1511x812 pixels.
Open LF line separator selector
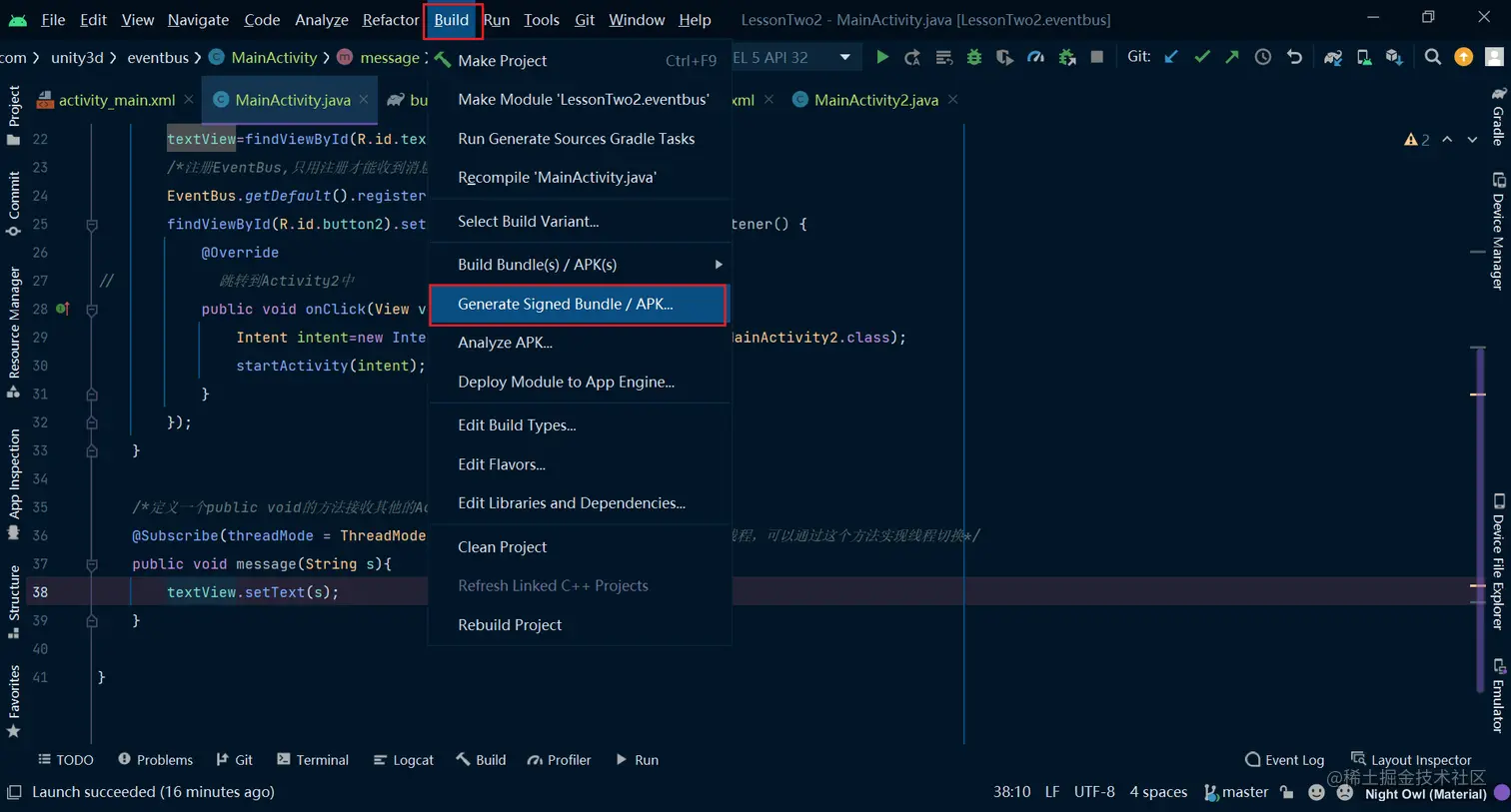click(1052, 792)
